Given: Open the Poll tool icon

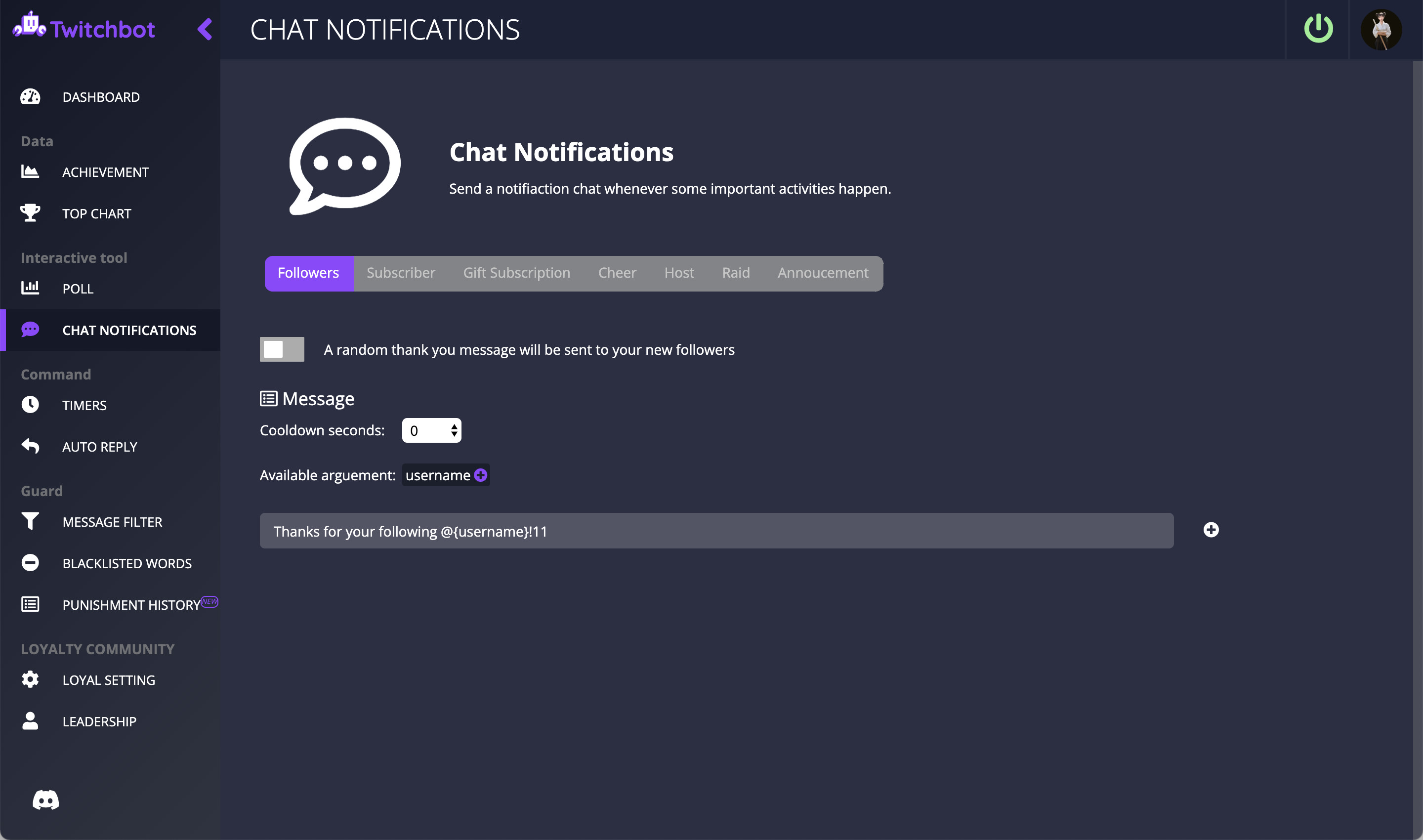Looking at the screenshot, I should click(30, 288).
